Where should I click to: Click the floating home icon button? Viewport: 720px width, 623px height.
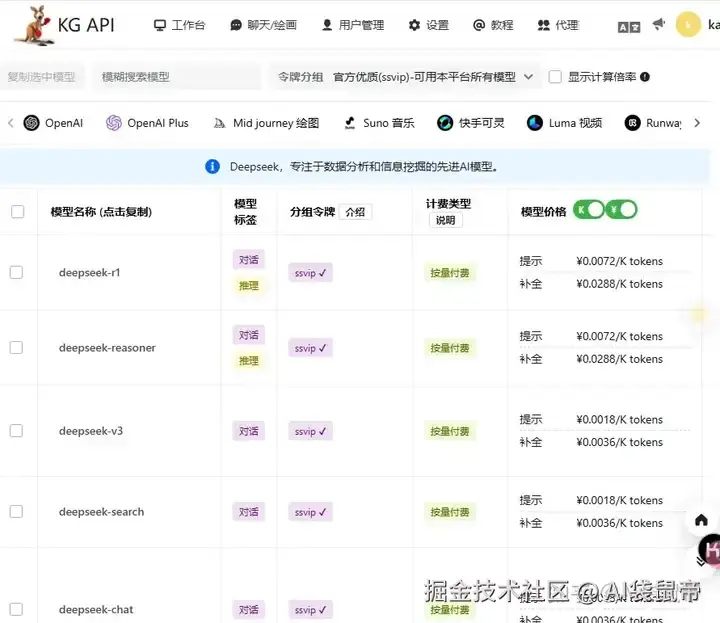701,520
